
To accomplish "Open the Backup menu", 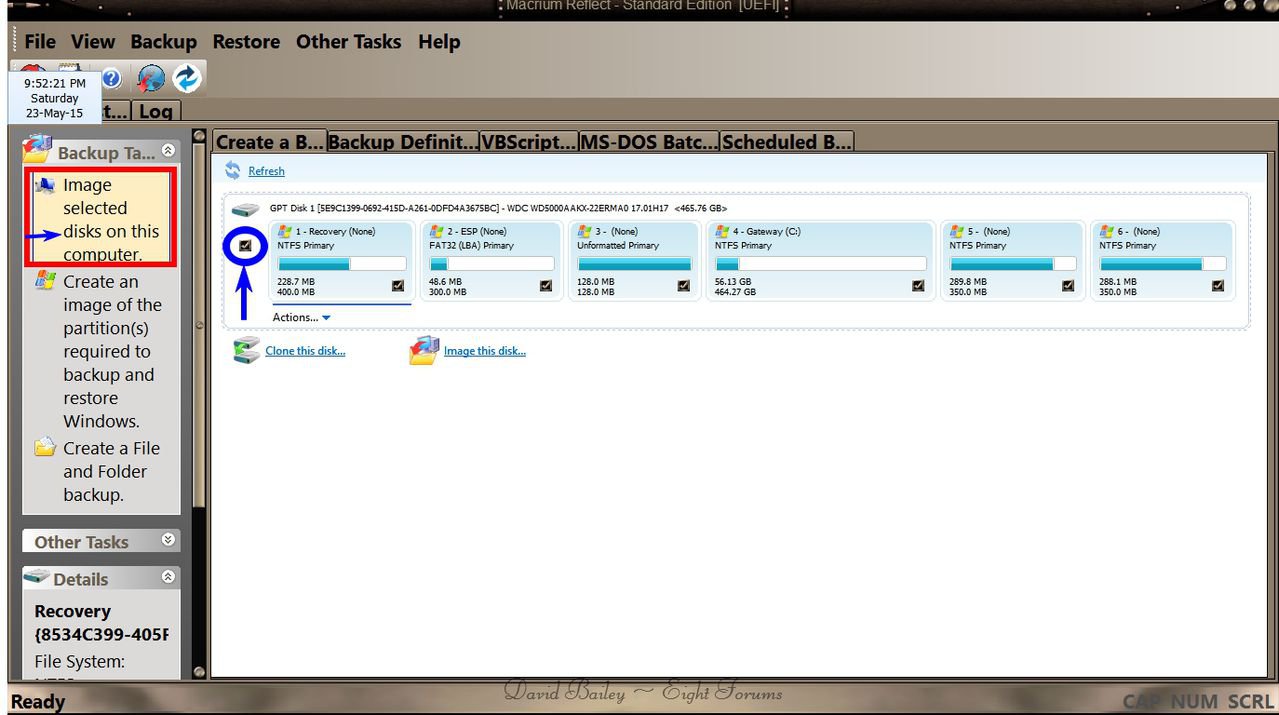I will click(x=163, y=42).
